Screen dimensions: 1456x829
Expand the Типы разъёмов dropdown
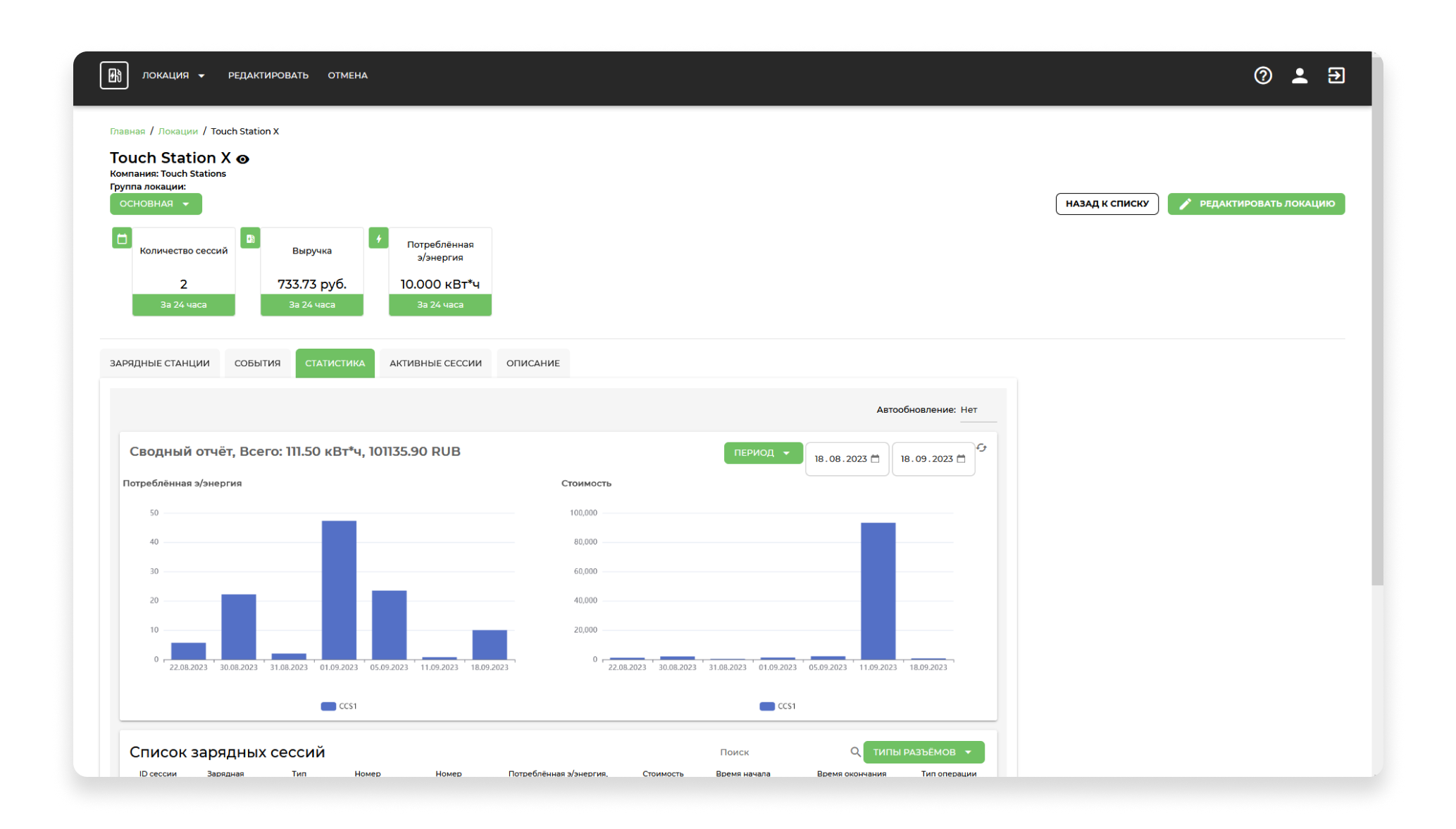(923, 752)
